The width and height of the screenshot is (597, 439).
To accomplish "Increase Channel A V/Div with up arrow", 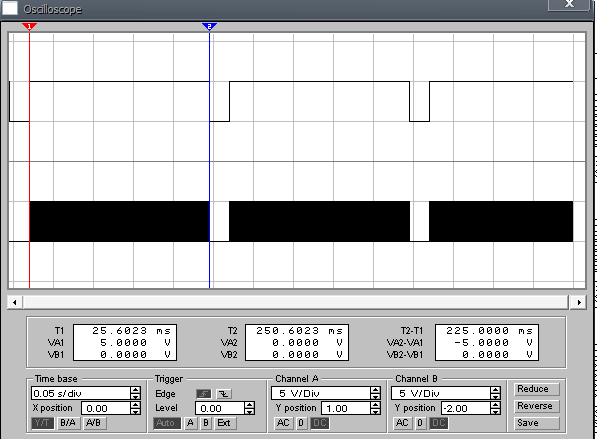I will pos(375,390).
